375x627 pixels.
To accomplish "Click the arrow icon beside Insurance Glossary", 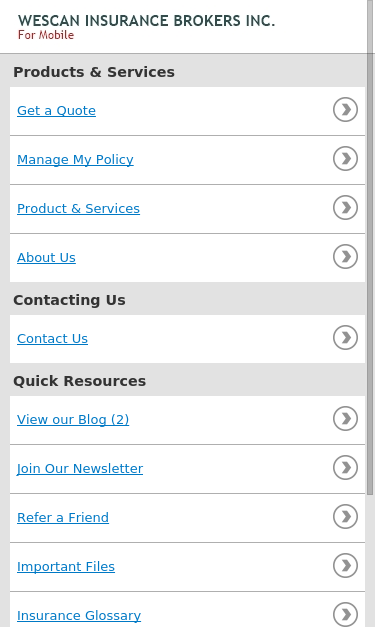I will pyautogui.click(x=345, y=614).
